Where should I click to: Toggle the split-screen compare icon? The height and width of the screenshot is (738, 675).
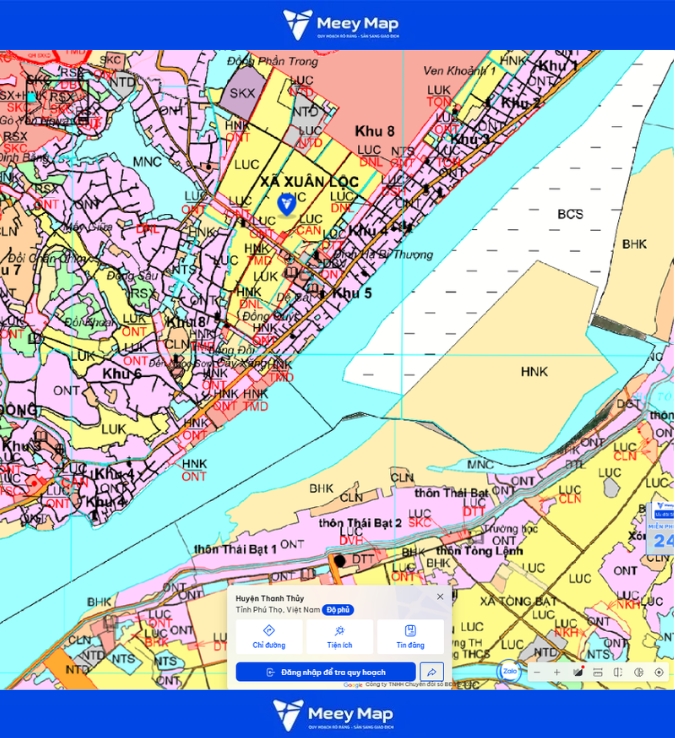(618, 673)
